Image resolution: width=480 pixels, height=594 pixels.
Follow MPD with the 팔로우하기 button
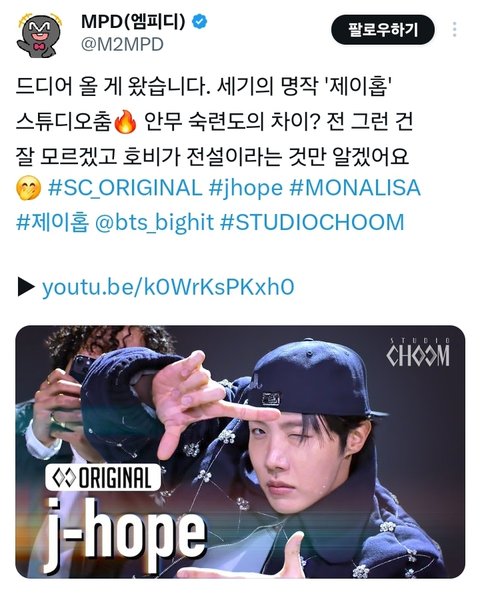coord(383,30)
